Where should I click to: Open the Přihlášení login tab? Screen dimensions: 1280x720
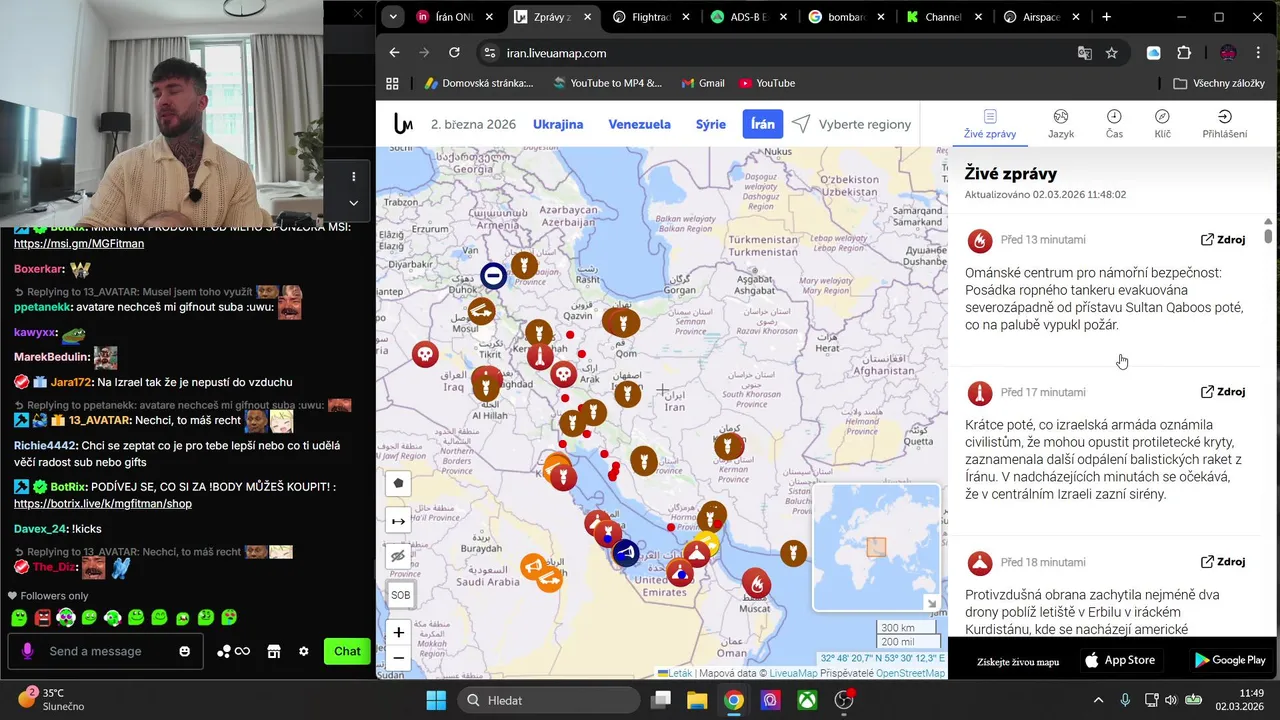coord(1224,124)
